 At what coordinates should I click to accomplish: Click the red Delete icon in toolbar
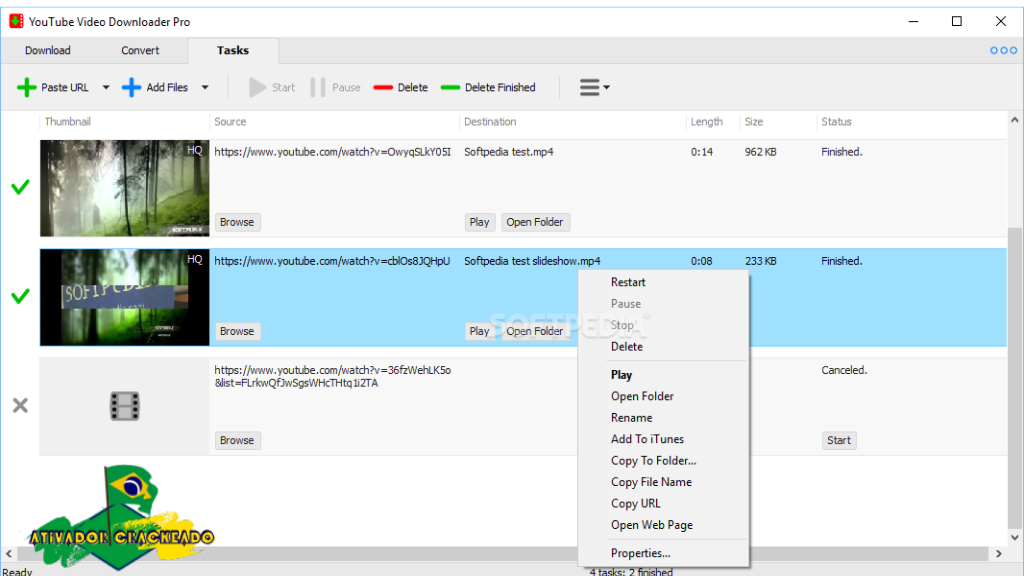[383, 88]
